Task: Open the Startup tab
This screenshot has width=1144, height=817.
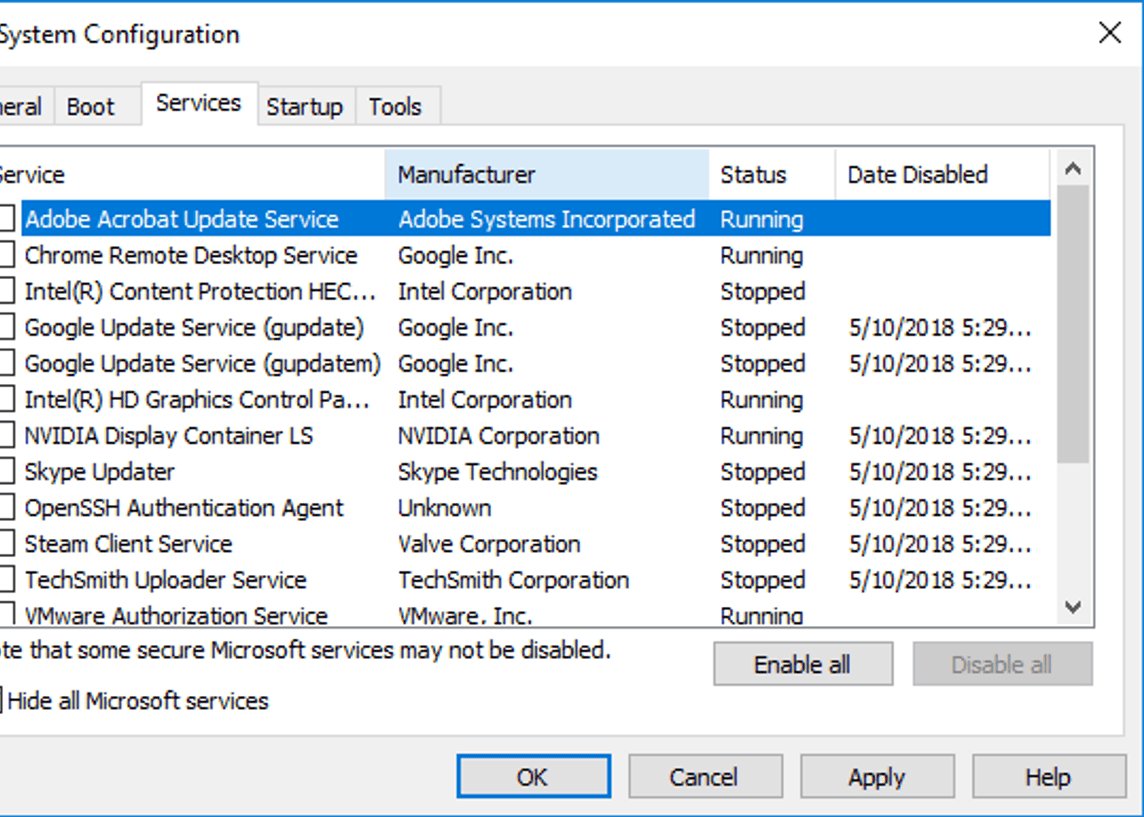Action: (x=305, y=107)
